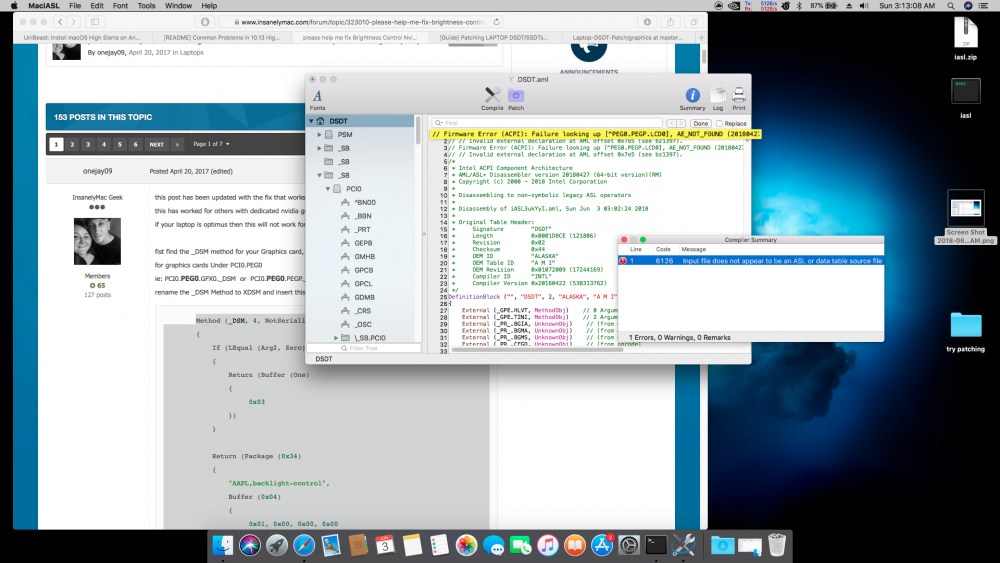Switch to the Laptop-DSDT-Patch/graphics tab
The height and width of the screenshot is (563, 1000).
[x=628, y=38]
